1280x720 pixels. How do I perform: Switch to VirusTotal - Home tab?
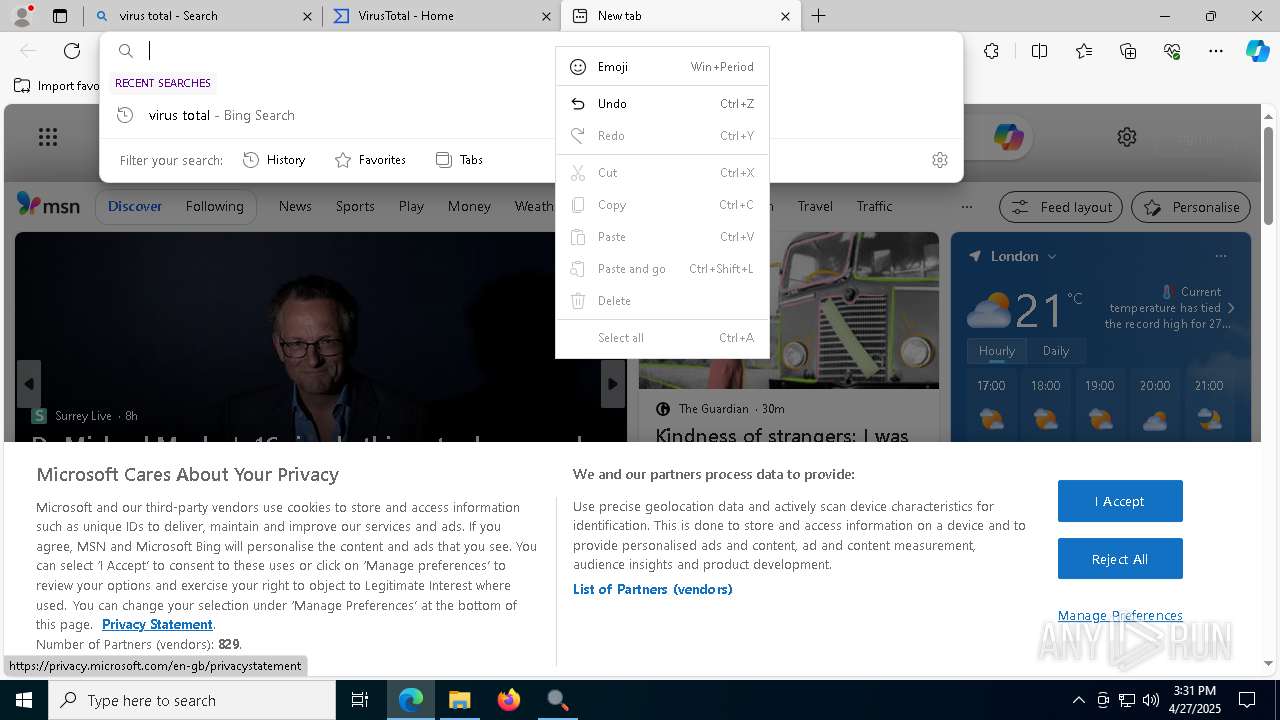point(441,16)
